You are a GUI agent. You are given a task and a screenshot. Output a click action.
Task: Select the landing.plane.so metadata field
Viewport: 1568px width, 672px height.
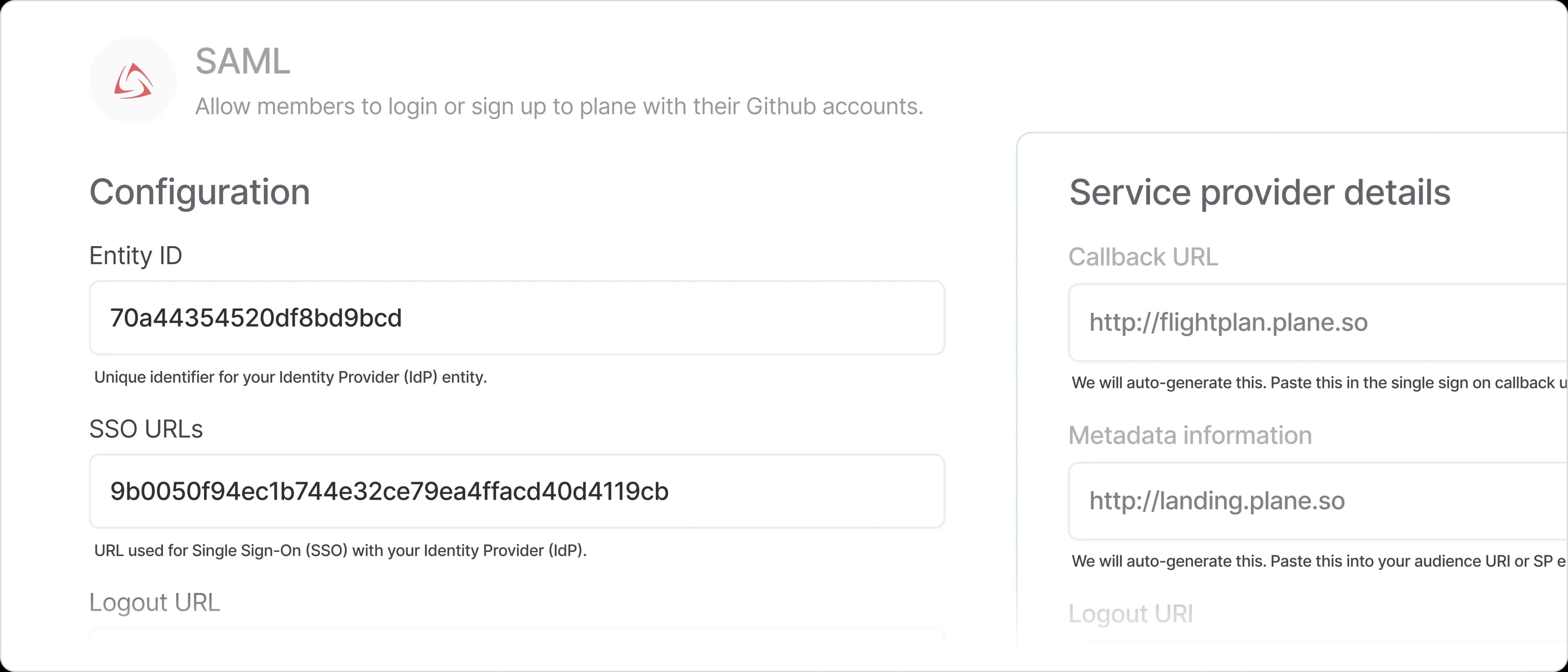click(x=1315, y=501)
